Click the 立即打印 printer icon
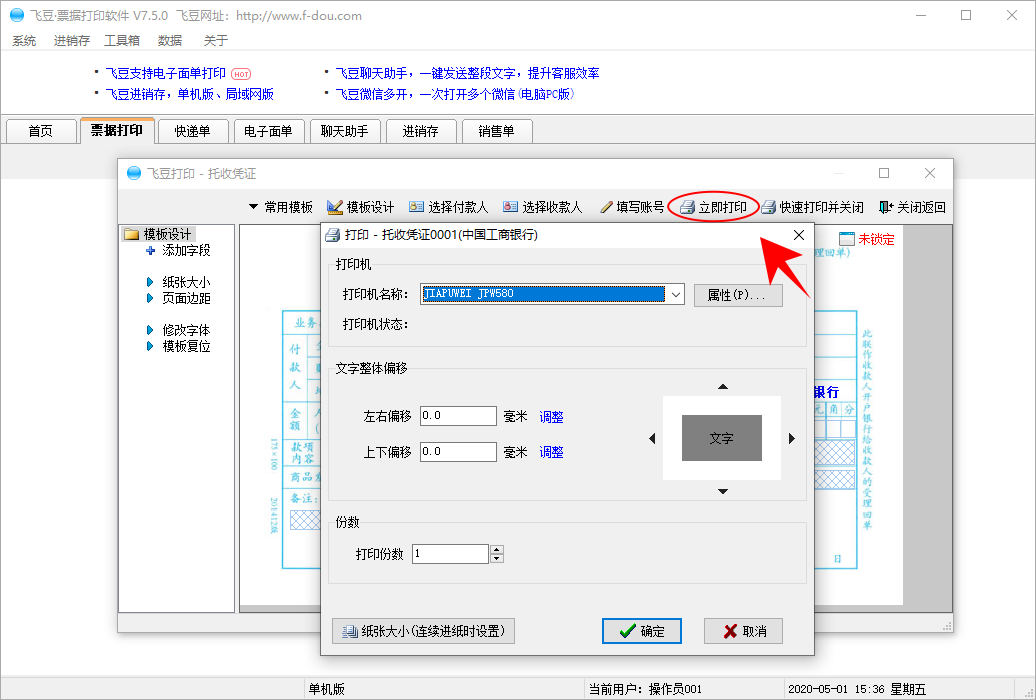 pos(687,207)
